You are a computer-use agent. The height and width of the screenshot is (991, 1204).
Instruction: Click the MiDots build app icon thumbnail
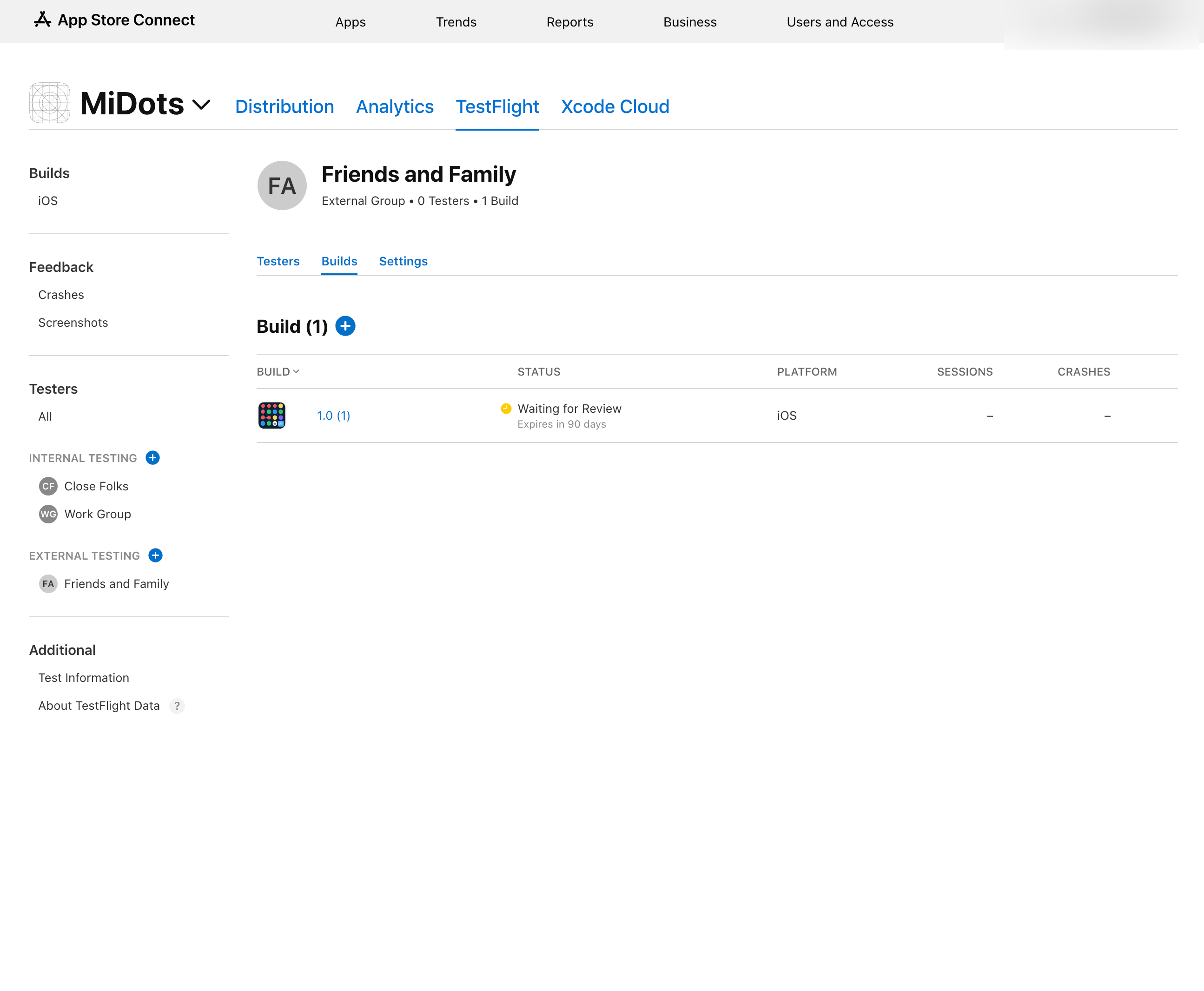pyautogui.click(x=272, y=416)
